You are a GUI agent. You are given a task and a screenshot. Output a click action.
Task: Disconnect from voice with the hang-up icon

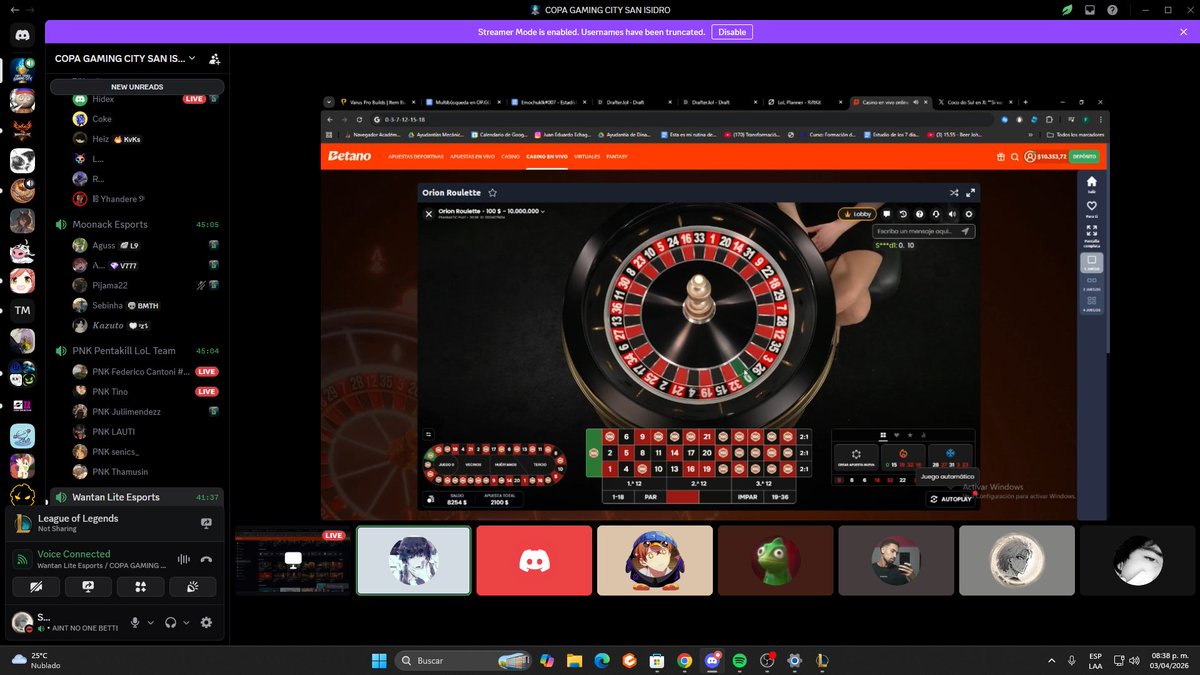[x=206, y=560]
